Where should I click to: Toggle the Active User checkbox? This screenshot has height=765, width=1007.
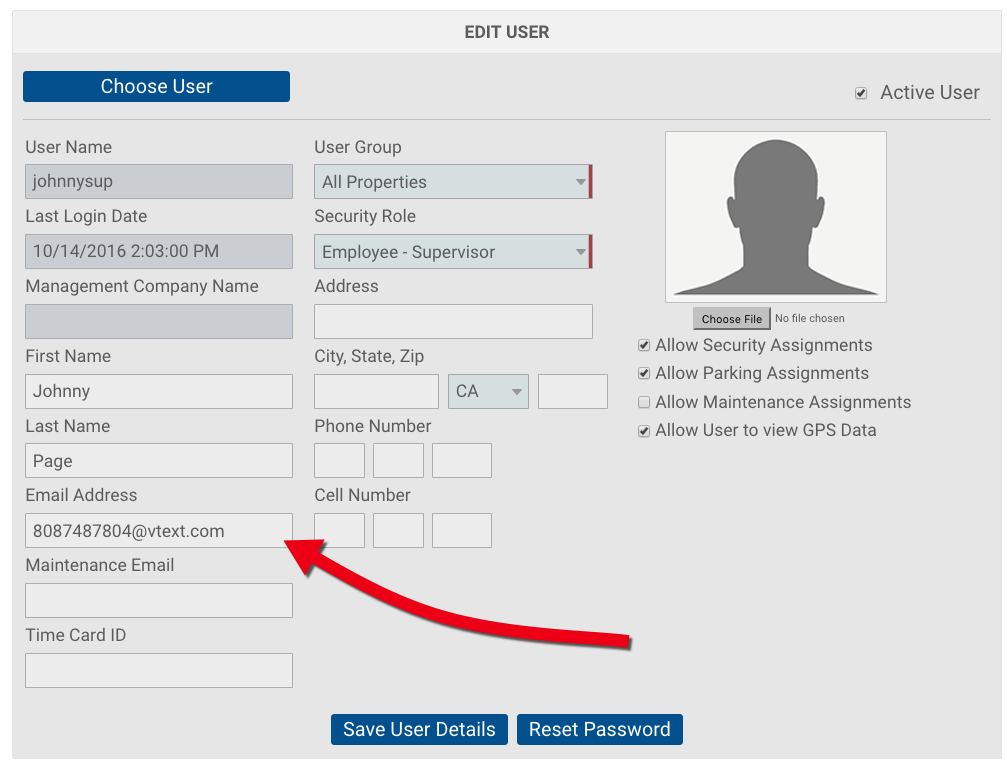click(x=861, y=93)
